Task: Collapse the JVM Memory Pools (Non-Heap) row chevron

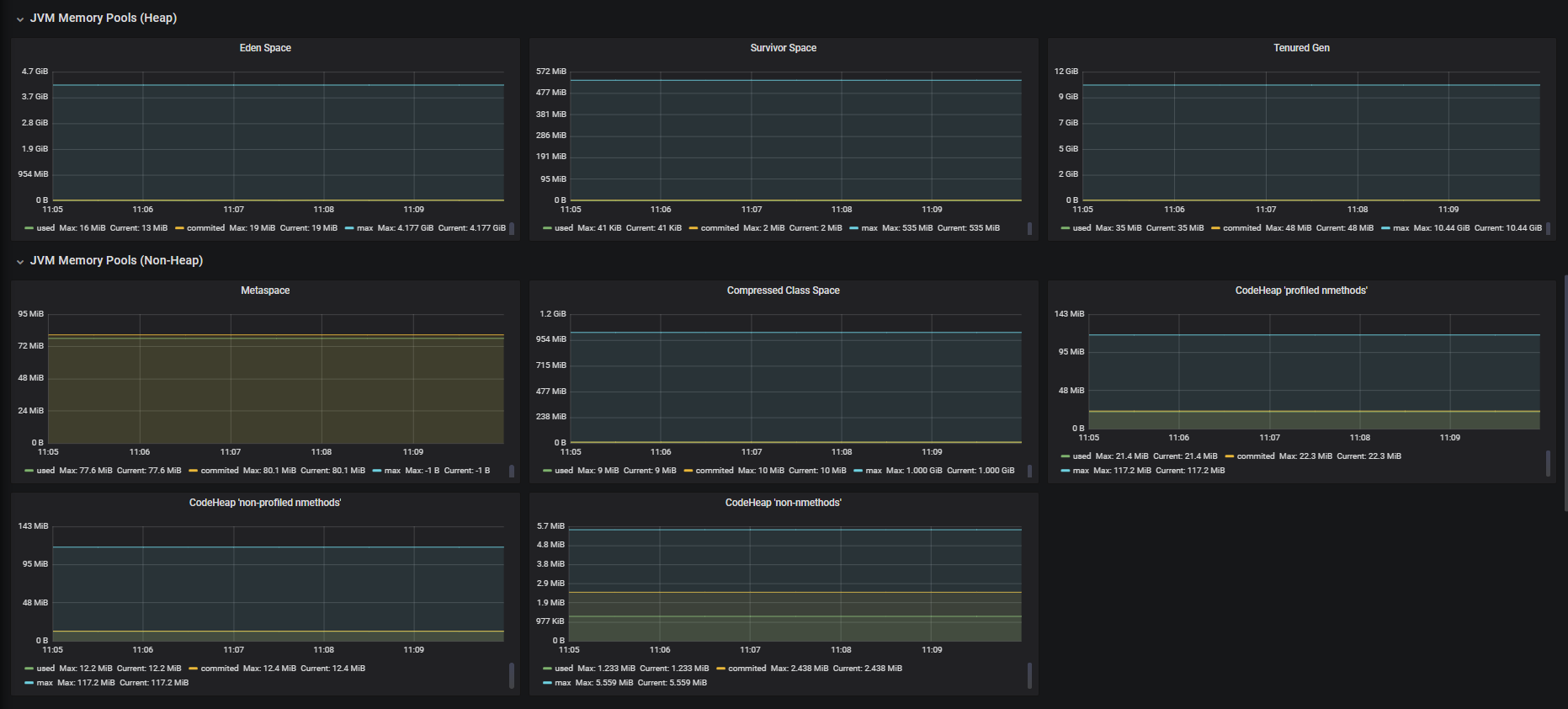Action: click(20, 262)
